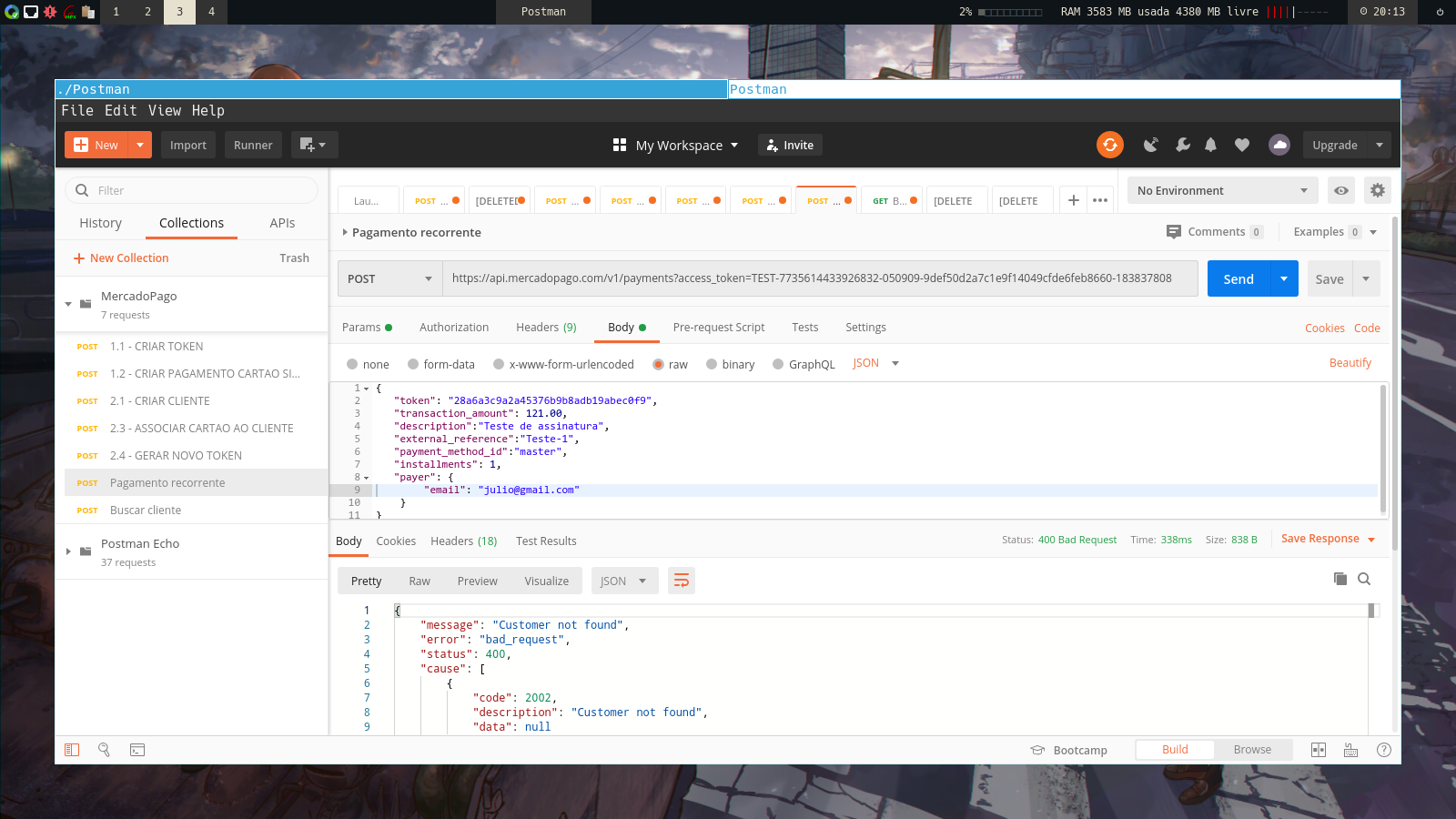
Task: Click the power icon in top bar
Action: coord(1440,12)
